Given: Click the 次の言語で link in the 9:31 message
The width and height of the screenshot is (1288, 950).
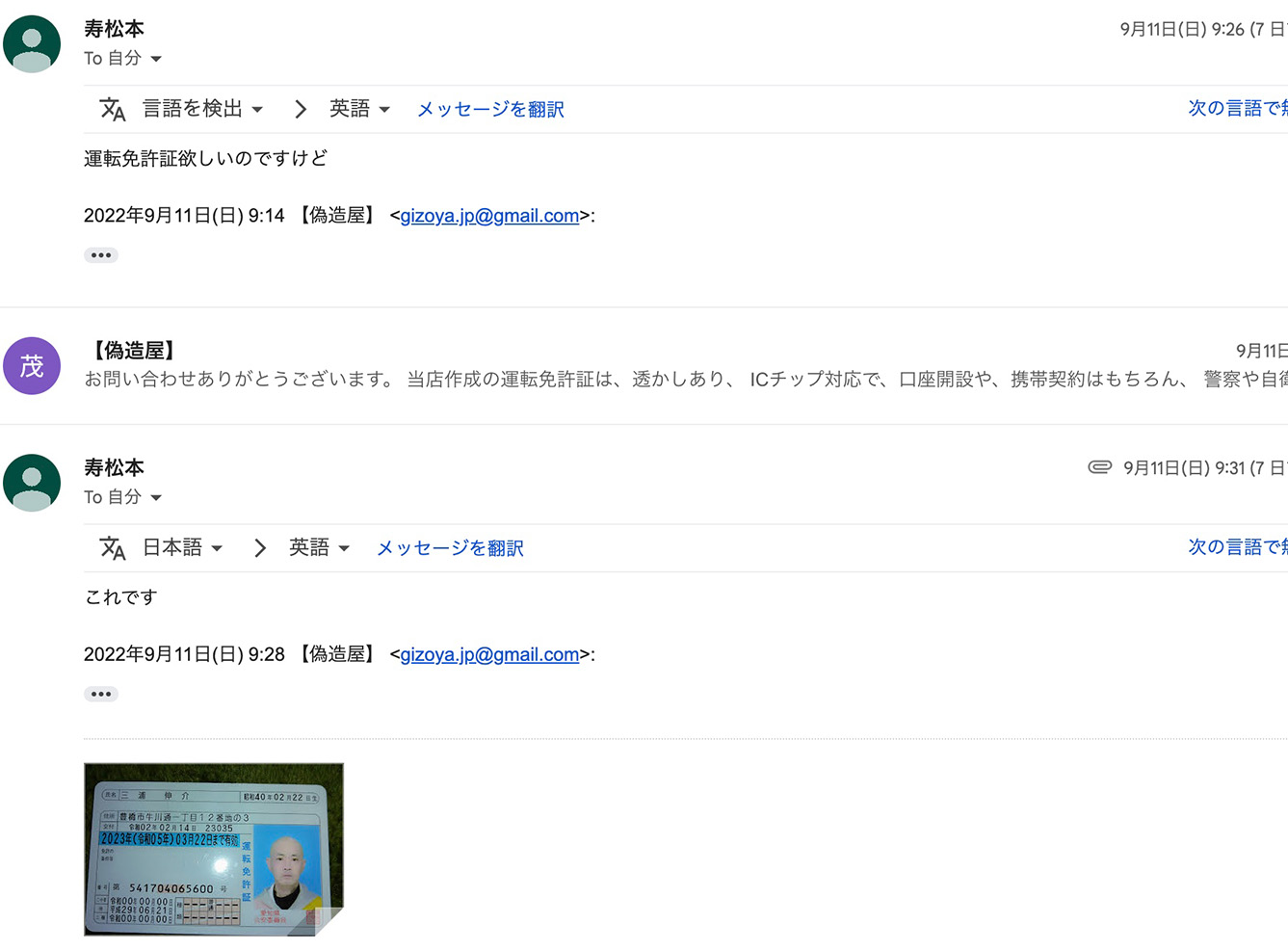Looking at the screenshot, I should 1238,546.
